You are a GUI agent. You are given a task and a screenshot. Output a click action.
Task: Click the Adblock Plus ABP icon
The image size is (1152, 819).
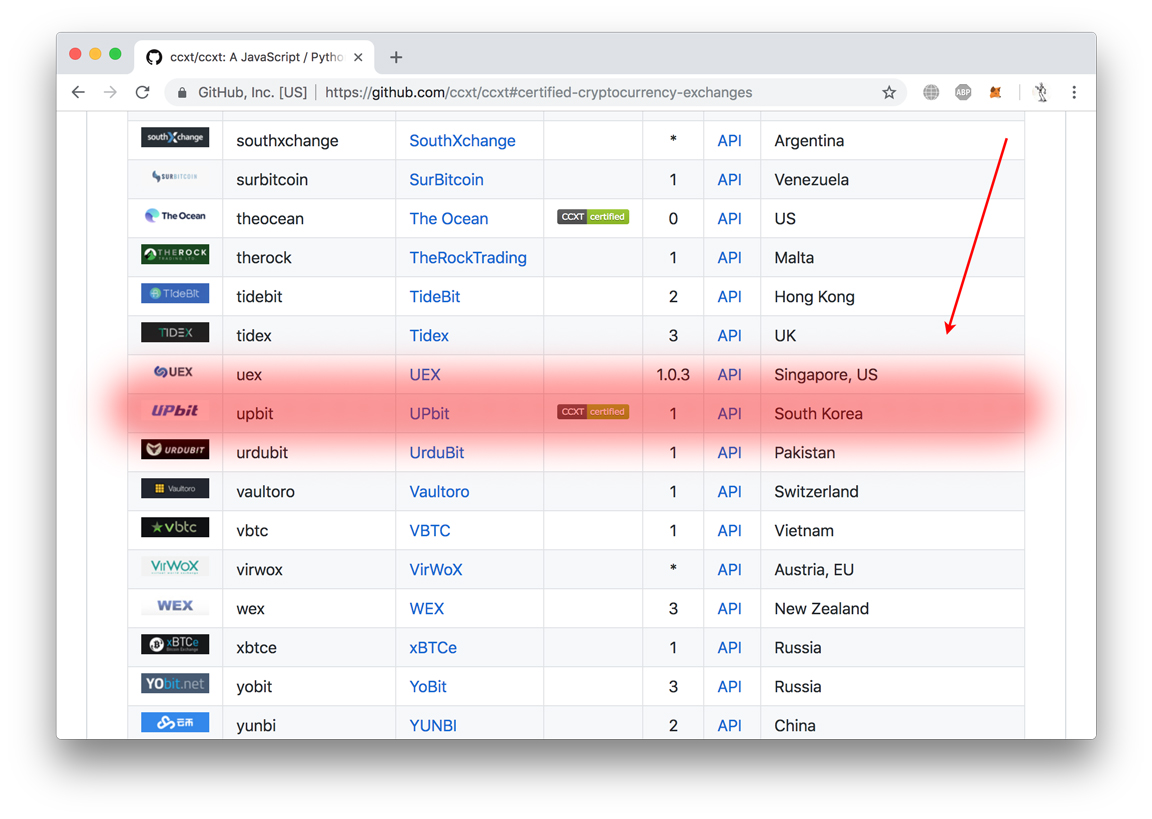pos(962,91)
